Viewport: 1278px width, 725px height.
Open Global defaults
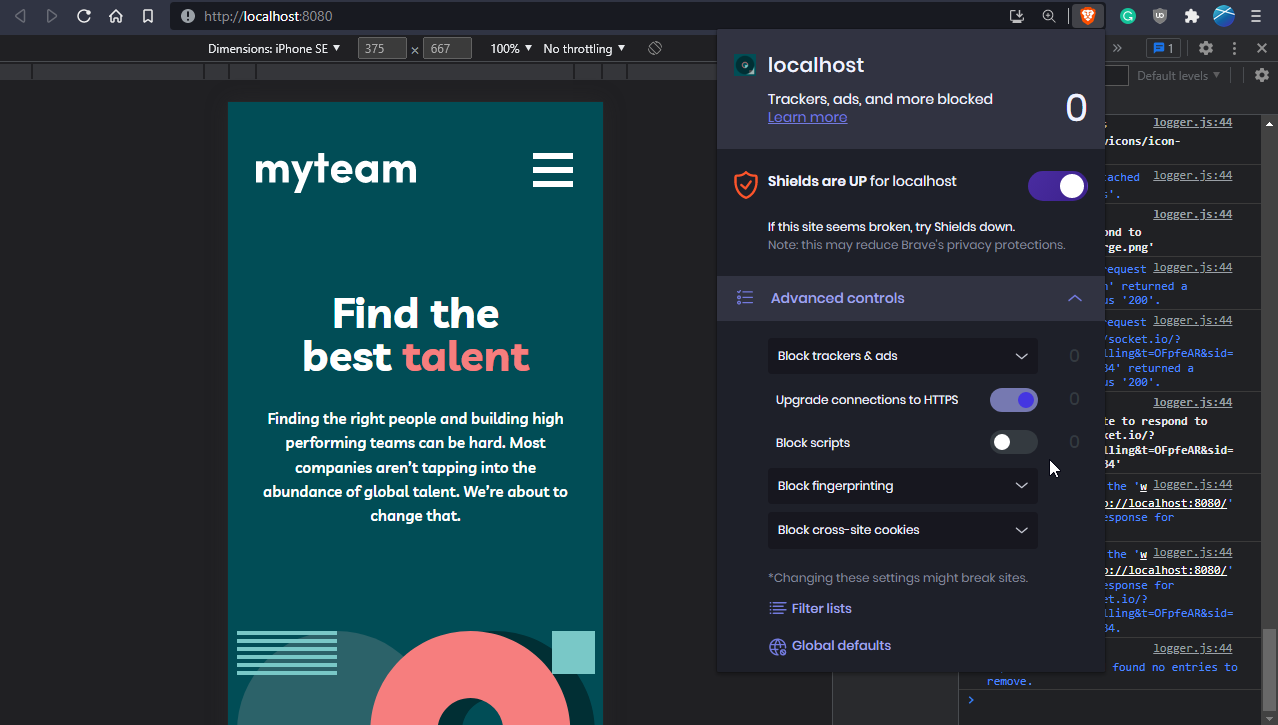tap(829, 646)
